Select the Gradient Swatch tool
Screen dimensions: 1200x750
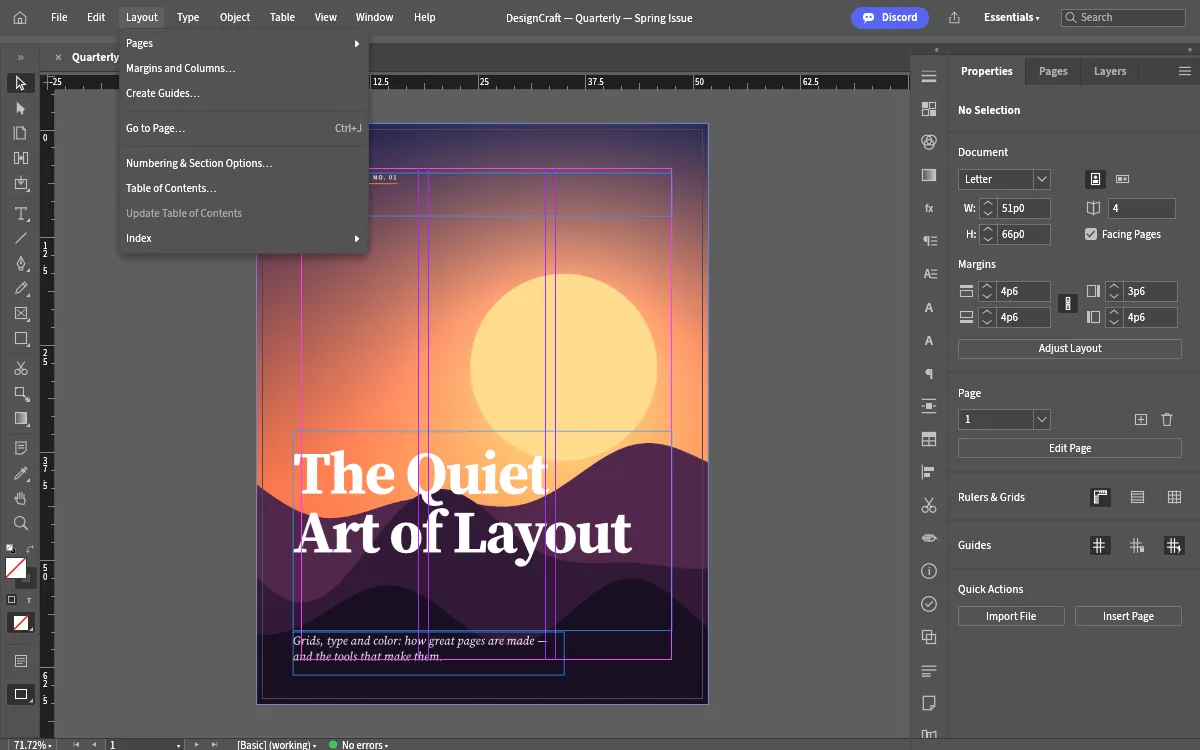(x=21, y=419)
